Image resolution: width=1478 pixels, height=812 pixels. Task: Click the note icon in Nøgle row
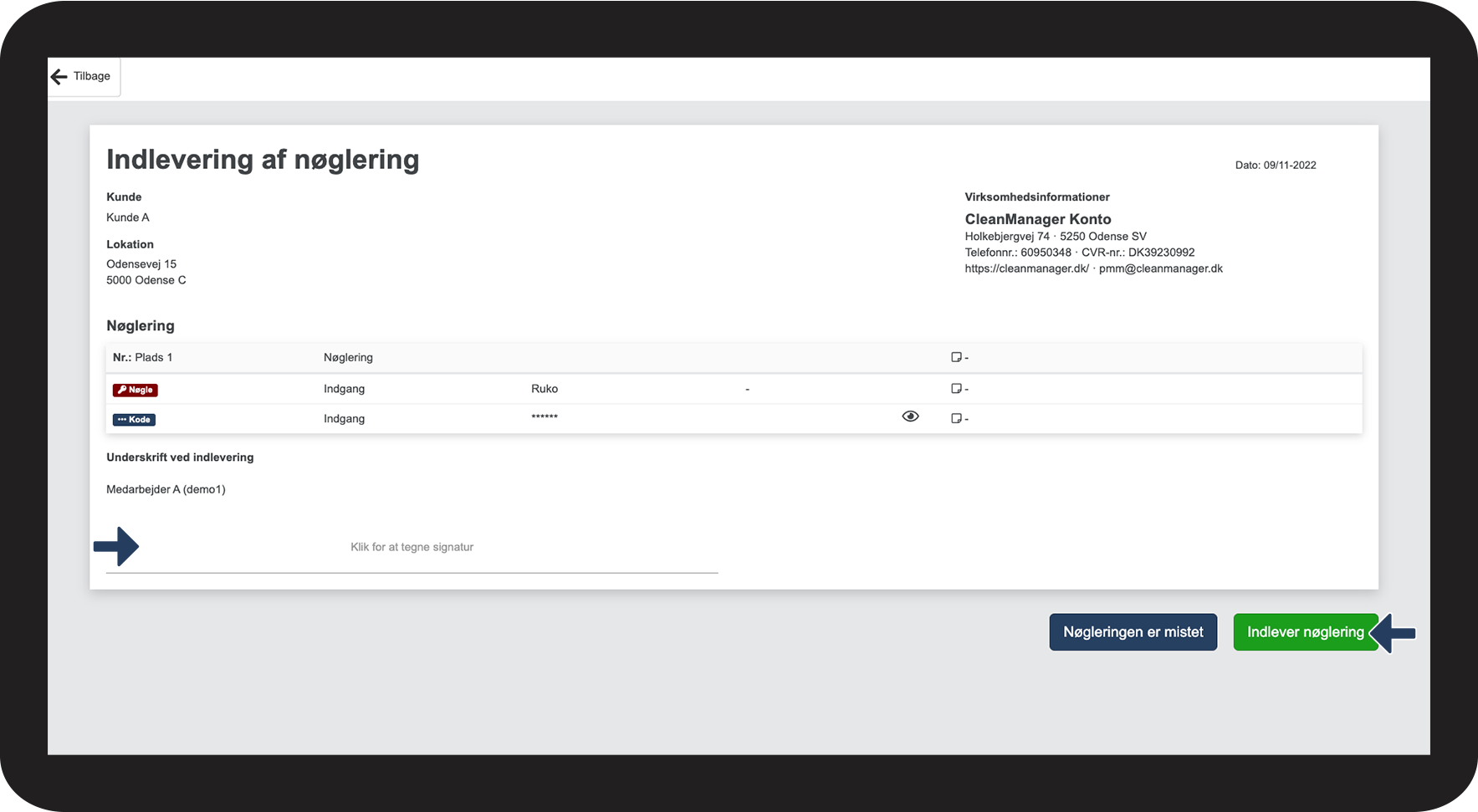(x=956, y=389)
